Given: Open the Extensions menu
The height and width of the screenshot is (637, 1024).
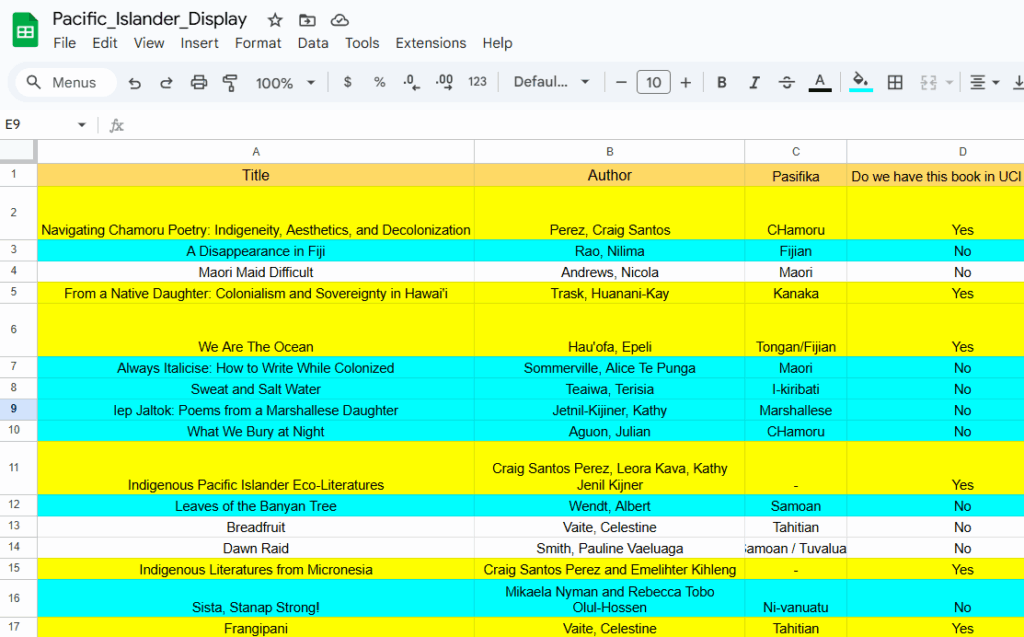Looking at the screenshot, I should (430, 43).
